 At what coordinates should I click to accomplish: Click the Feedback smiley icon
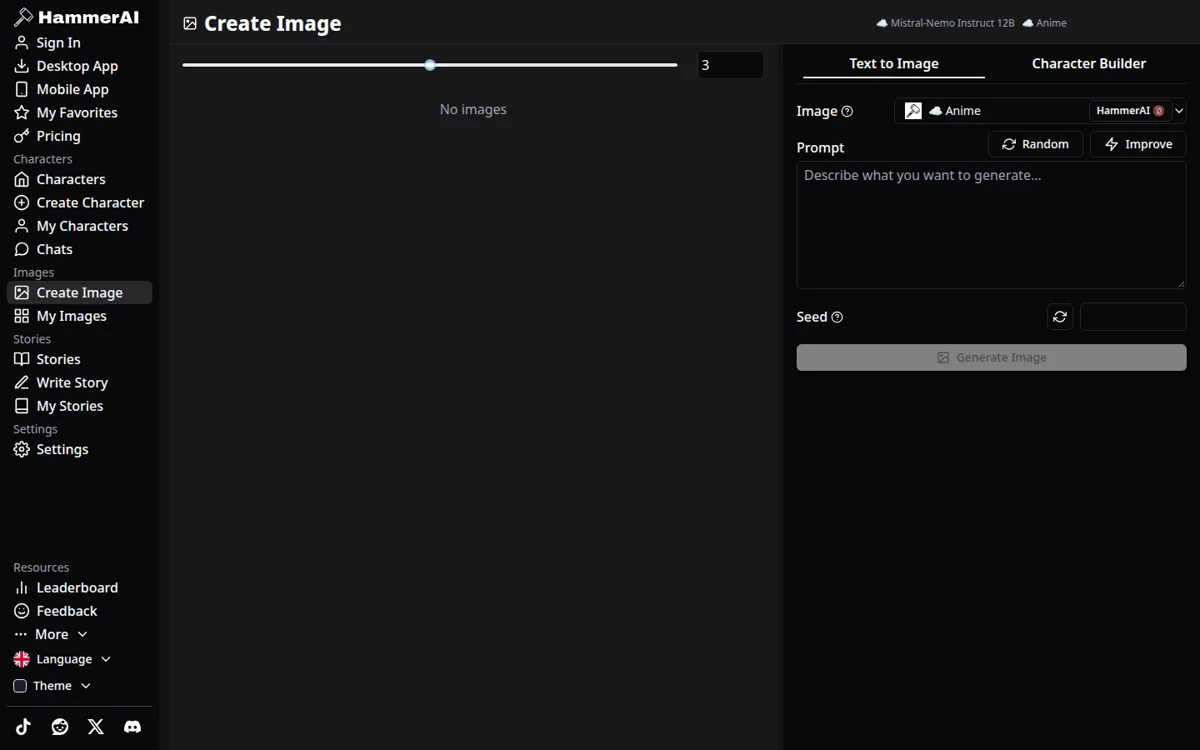[22, 611]
